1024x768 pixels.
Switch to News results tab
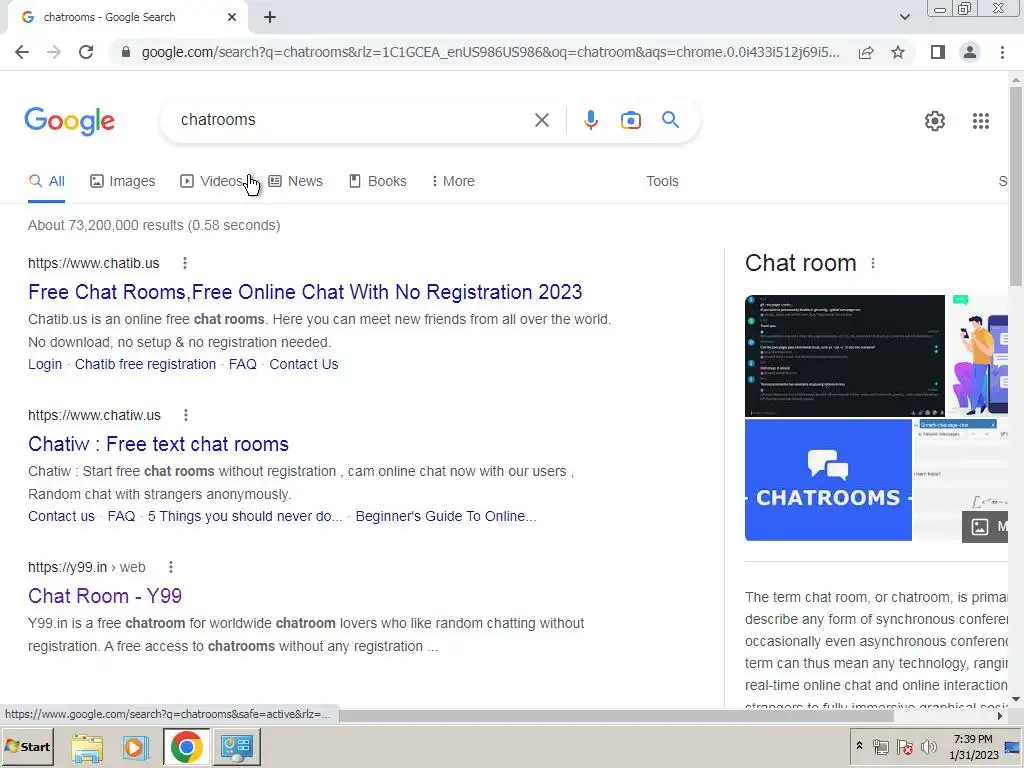pyautogui.click(x=296, y=182)
